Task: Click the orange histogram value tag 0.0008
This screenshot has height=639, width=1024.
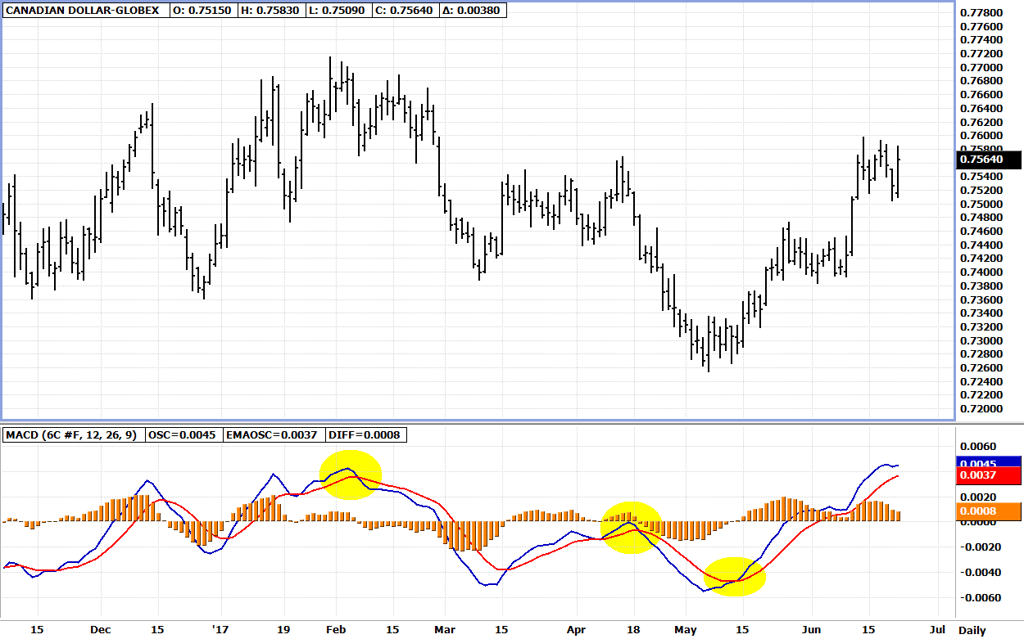Action: pyautogui.click(x=988, y=512)
